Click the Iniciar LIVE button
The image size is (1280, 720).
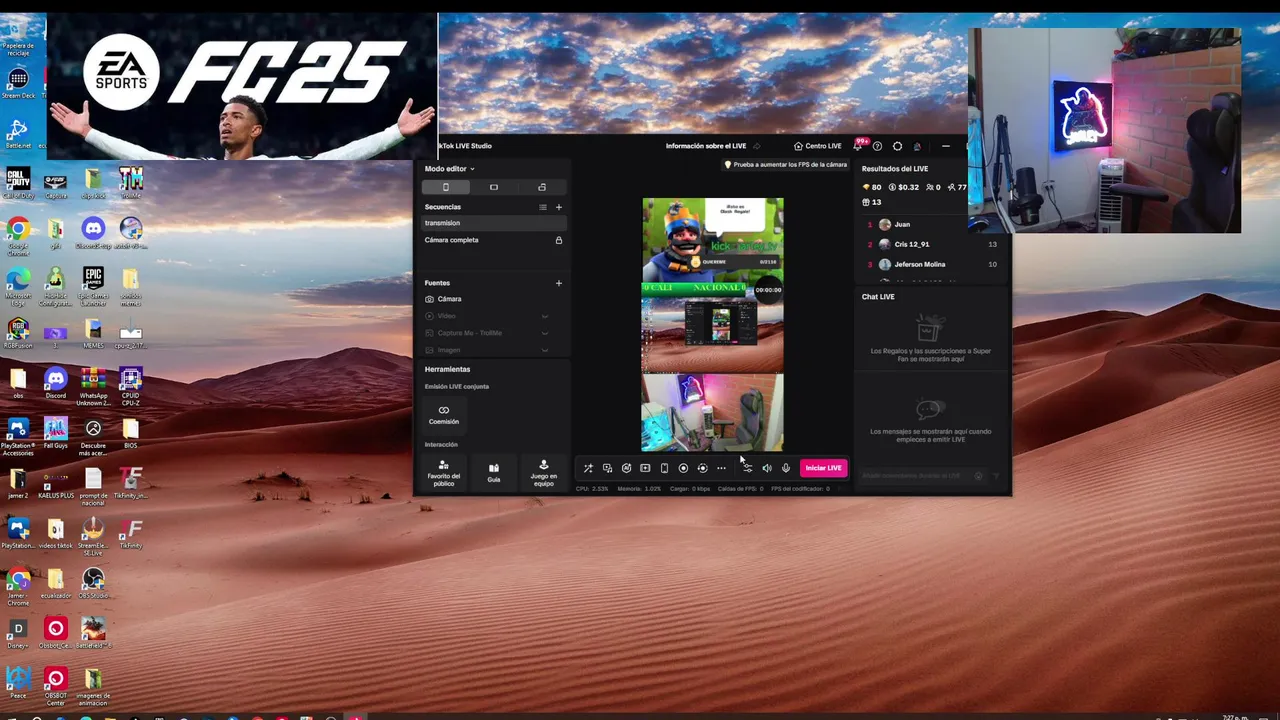pos(824,468)
